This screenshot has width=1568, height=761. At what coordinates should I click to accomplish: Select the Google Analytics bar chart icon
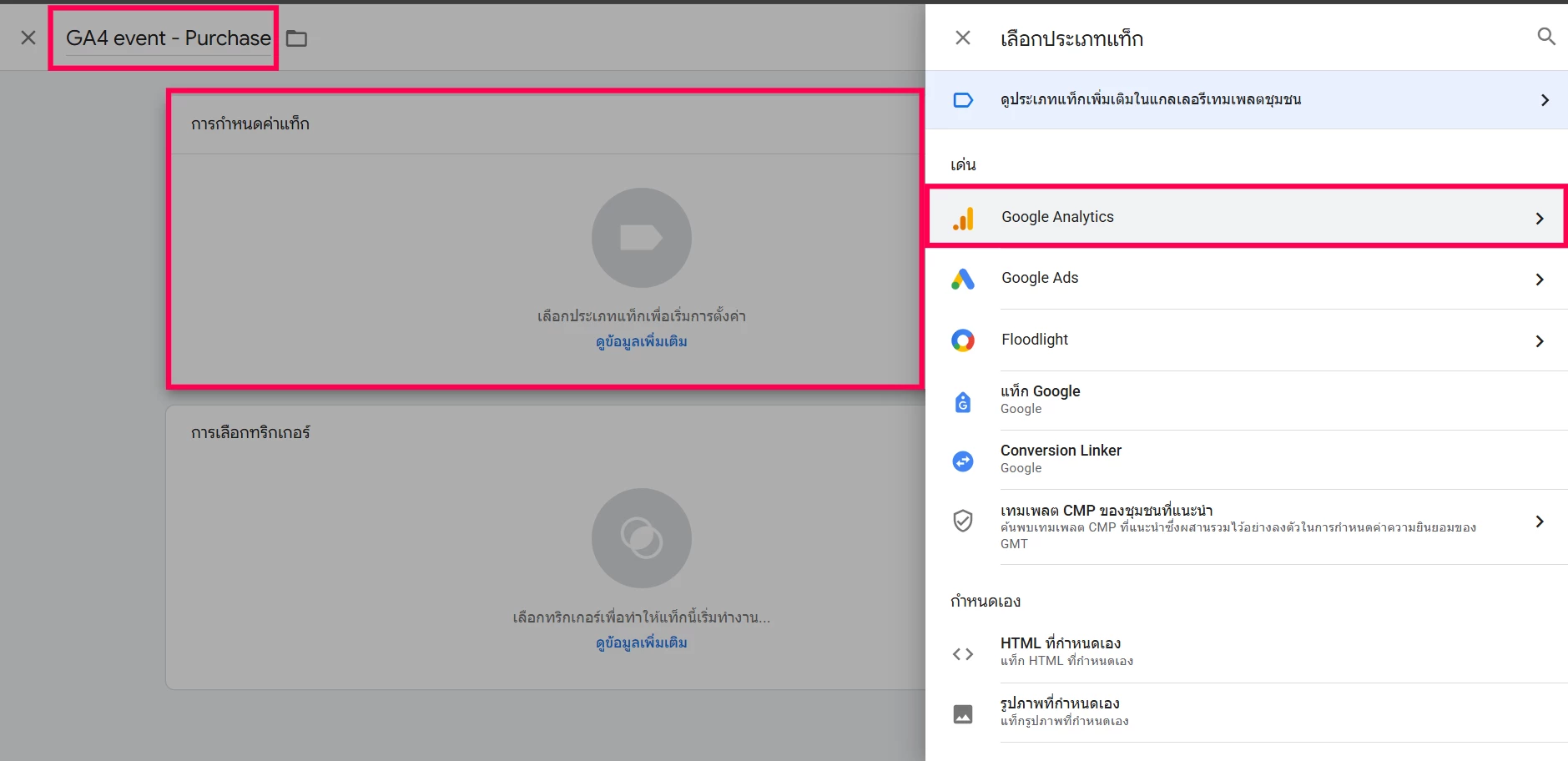coord(963,218)
